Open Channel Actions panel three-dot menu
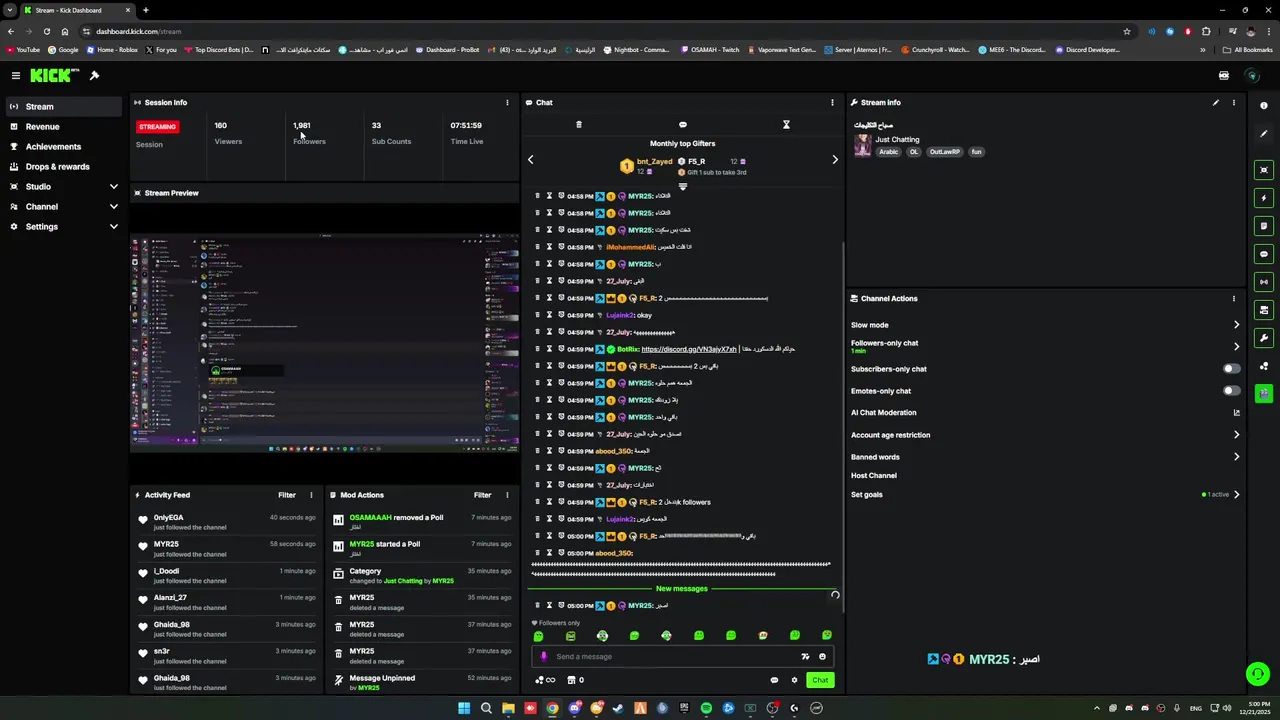Screen dimensions: 1280x720 1233,298
